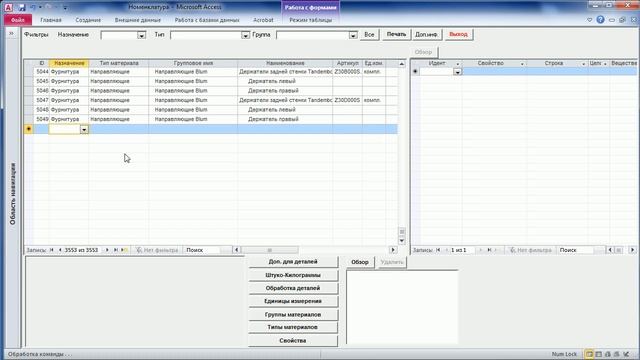Switch to the Создание ribbon tab
Image resolution: width=640 pixels, height=360 pixels.
coord(88,20)
